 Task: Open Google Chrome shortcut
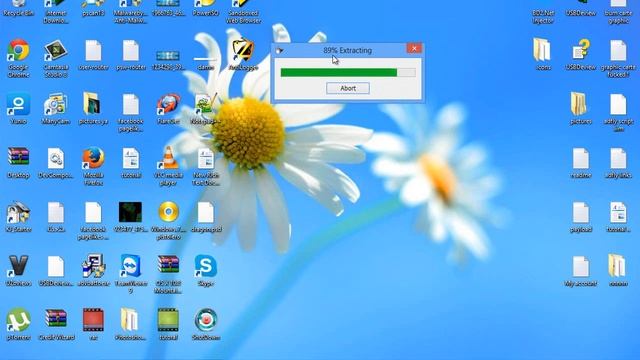click(18, 58)
